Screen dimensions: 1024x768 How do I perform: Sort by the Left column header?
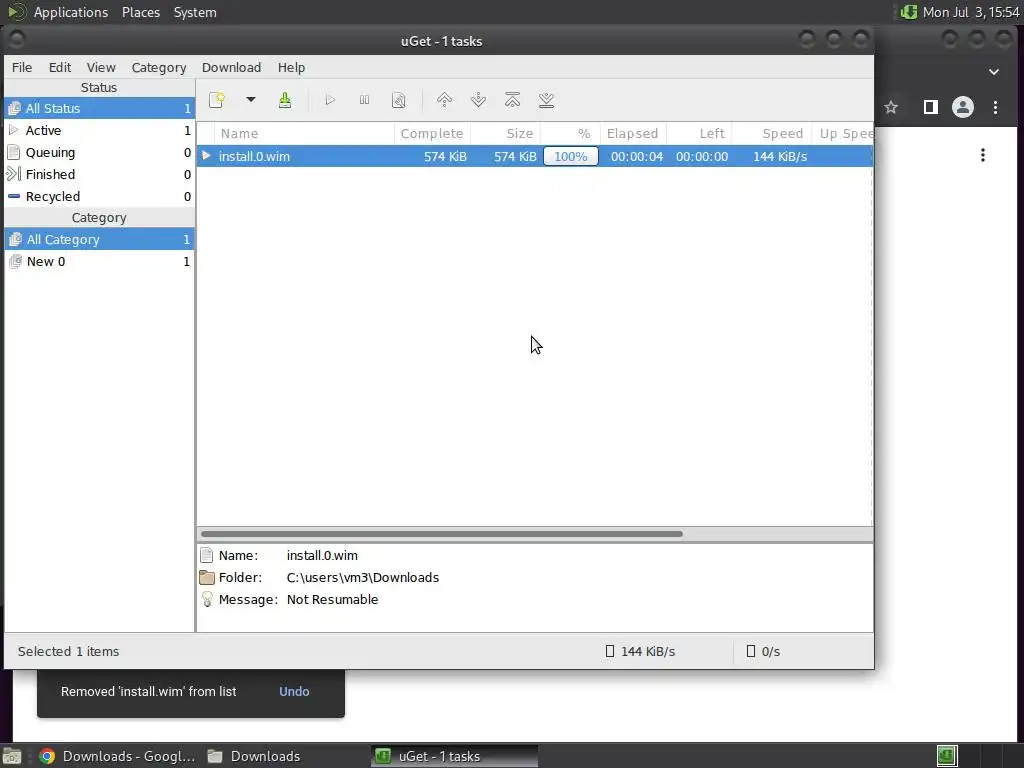699,133
